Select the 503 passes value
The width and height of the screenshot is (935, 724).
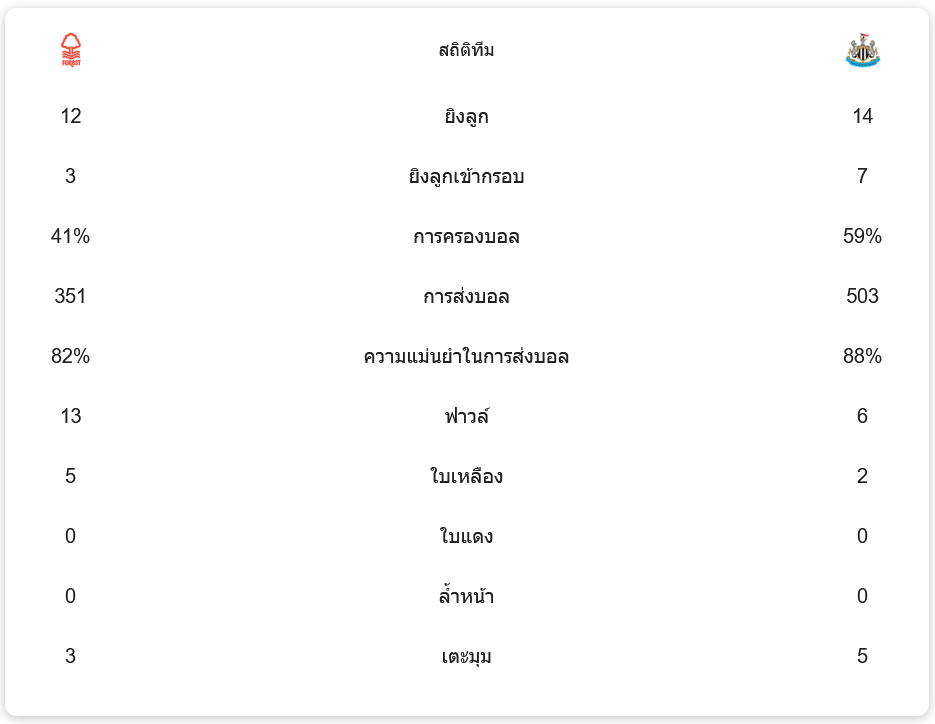[x=862, y=297]
